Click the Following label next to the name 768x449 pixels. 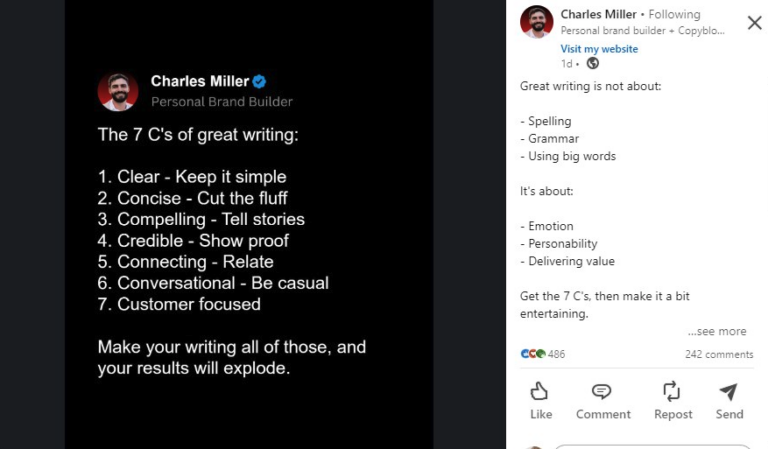click(x=674, y=15)
